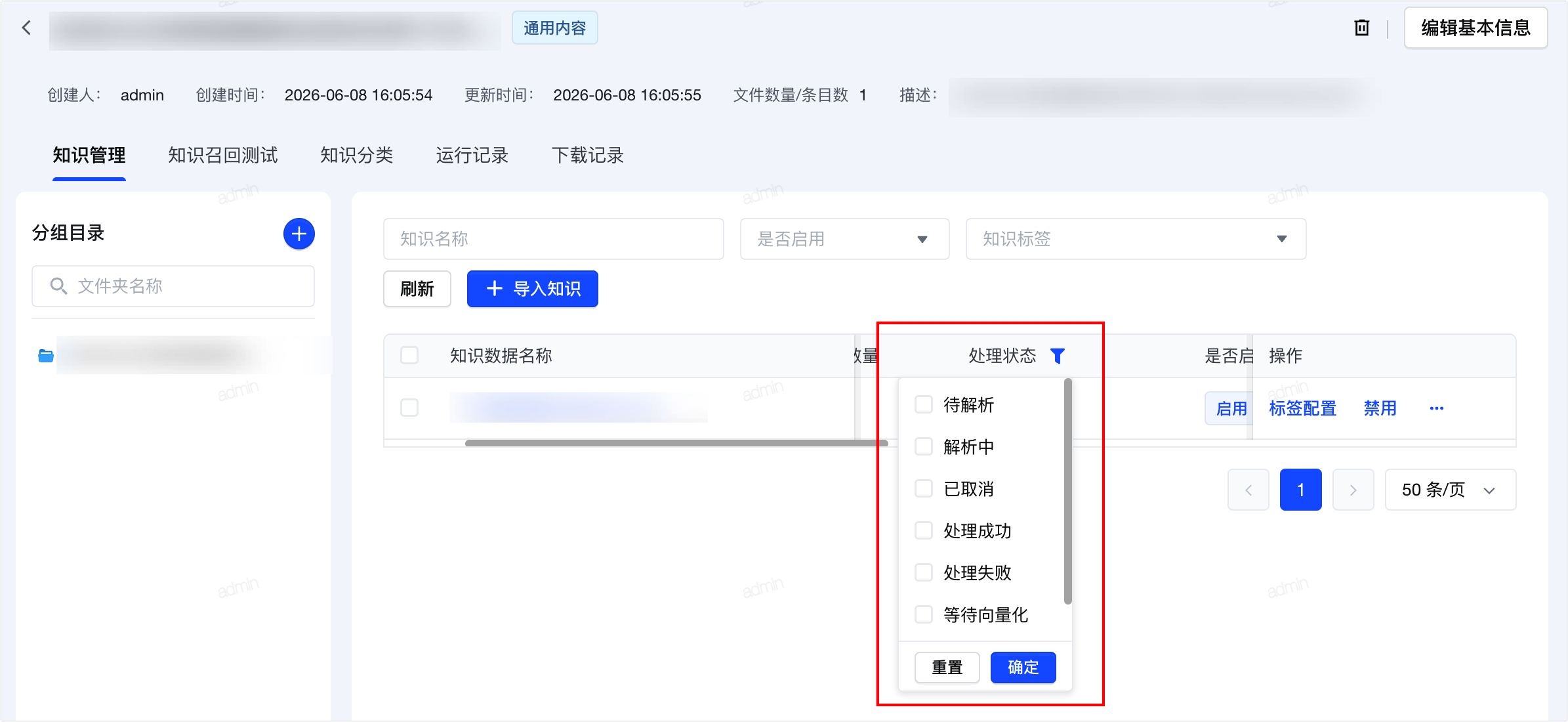Click 导入知识 button
The image size is (1568, 722).
click(533, 289)
